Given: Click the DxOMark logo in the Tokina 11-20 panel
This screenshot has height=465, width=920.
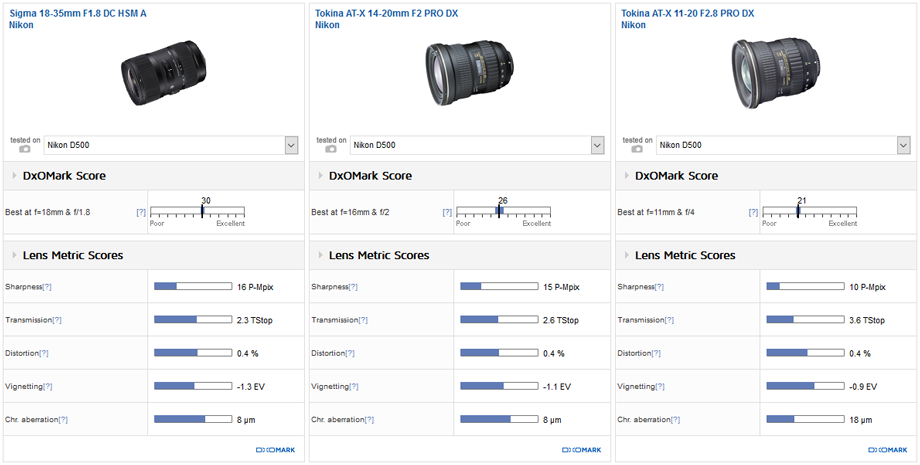Looking at the screenshot, I should (x=888, y=450).
